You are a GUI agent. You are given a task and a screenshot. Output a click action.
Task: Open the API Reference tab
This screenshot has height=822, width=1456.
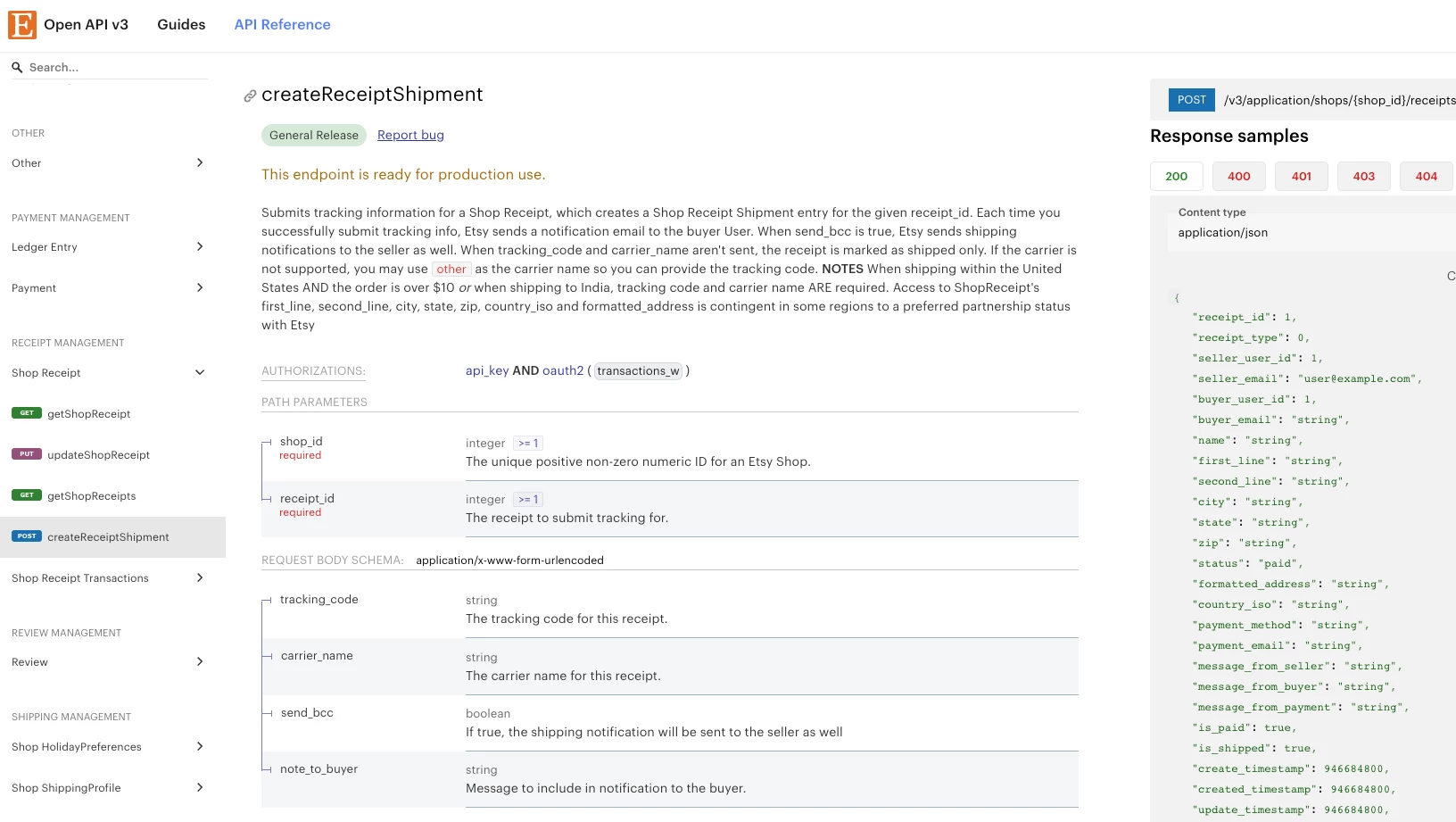click(x=282, y=25)
